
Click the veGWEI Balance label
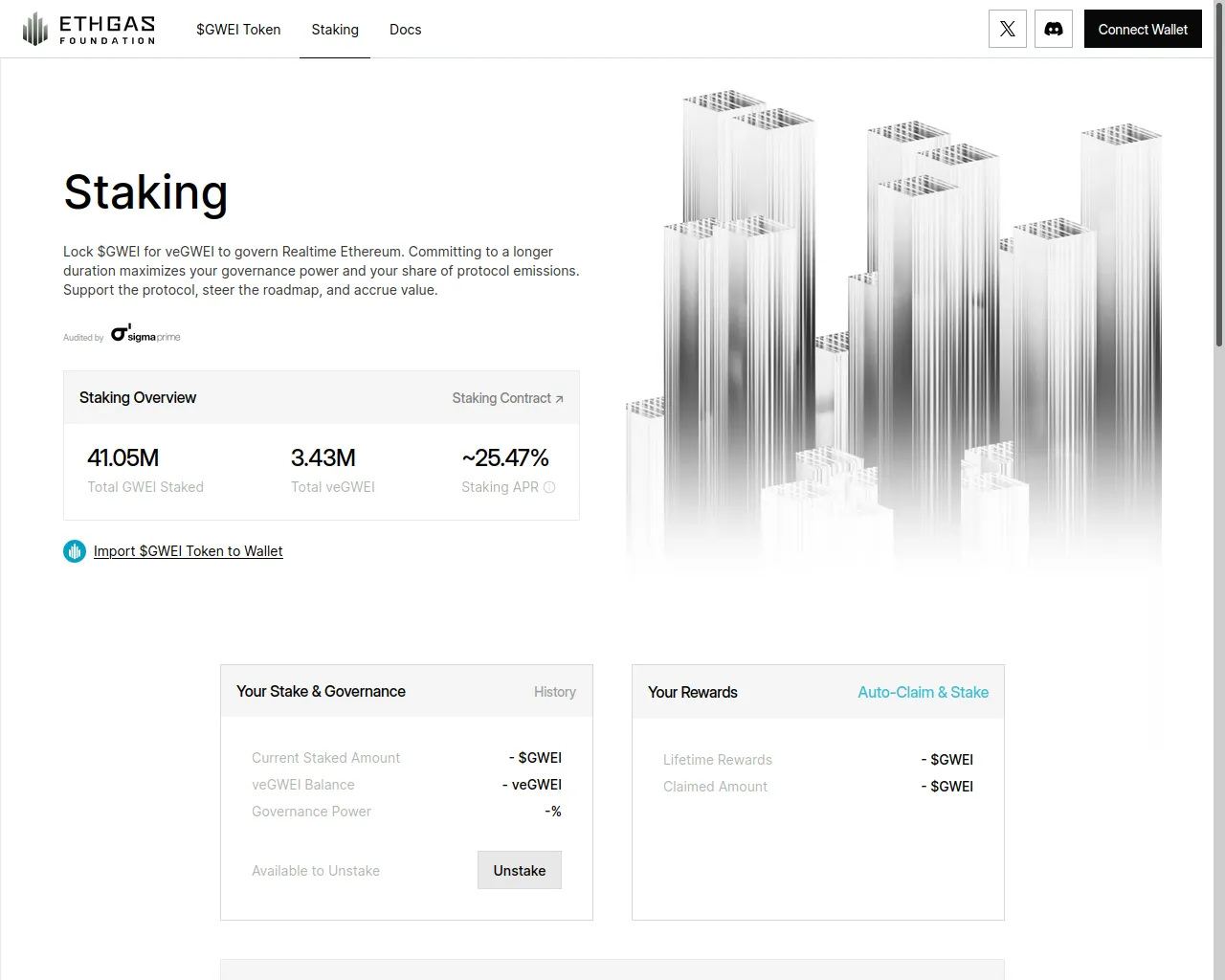[x=303, y=785]
